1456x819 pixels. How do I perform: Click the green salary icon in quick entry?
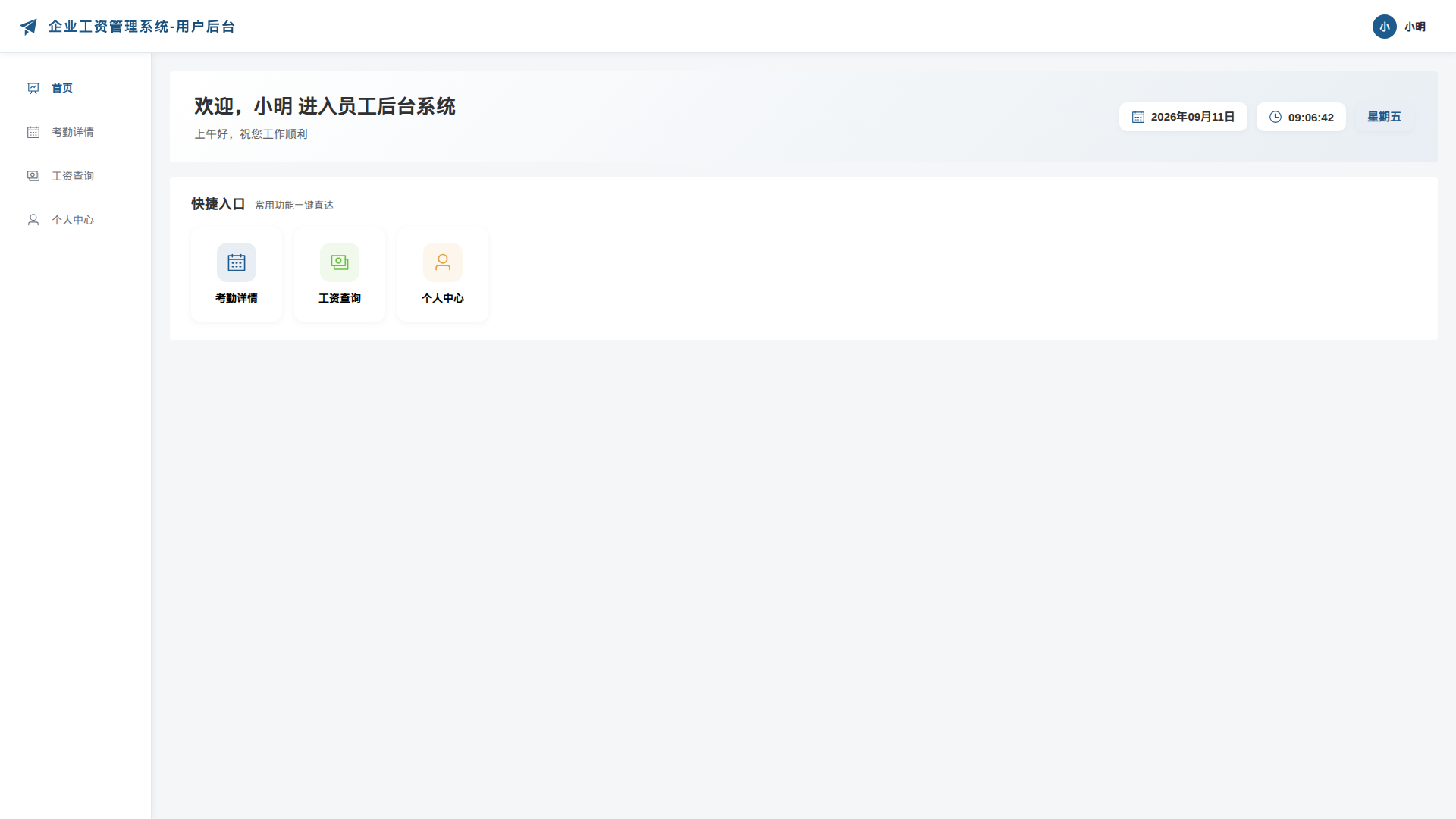click(x=340, y=262)
